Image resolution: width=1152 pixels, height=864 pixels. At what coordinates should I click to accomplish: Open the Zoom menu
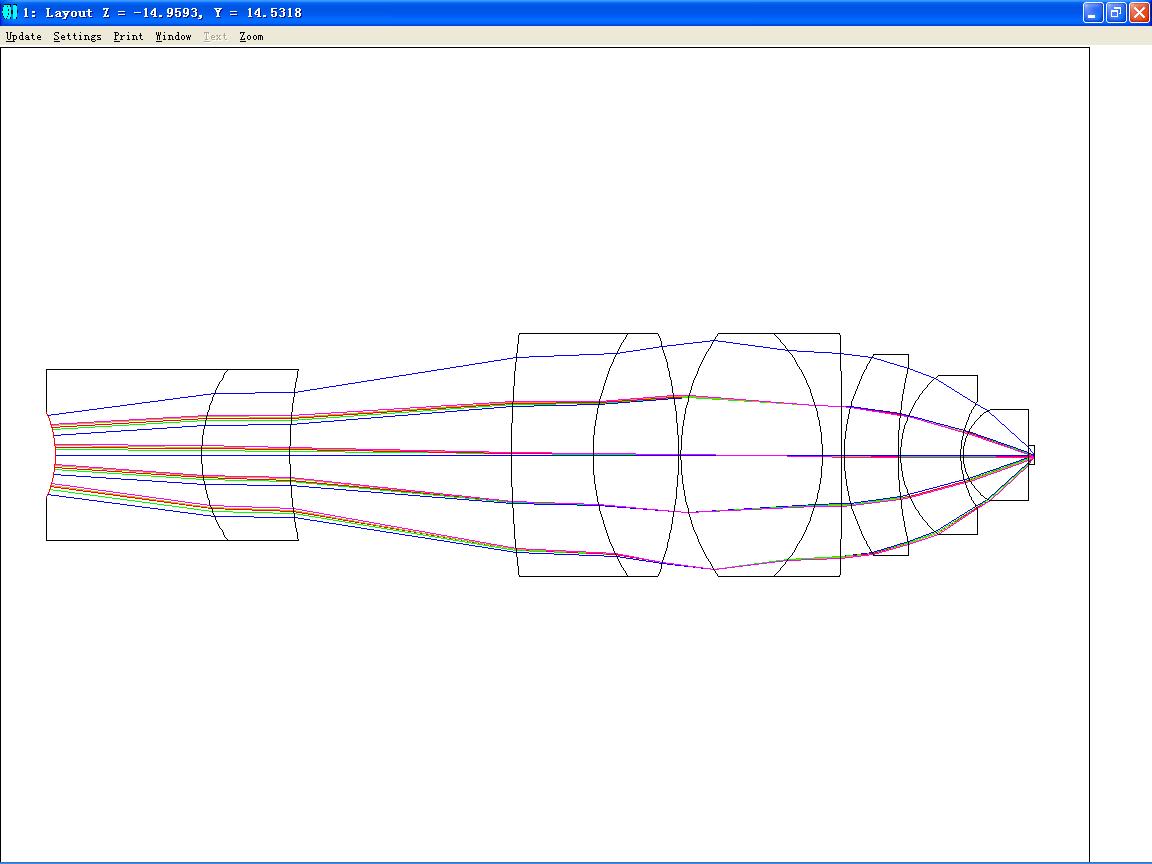(x=251, y=36)
